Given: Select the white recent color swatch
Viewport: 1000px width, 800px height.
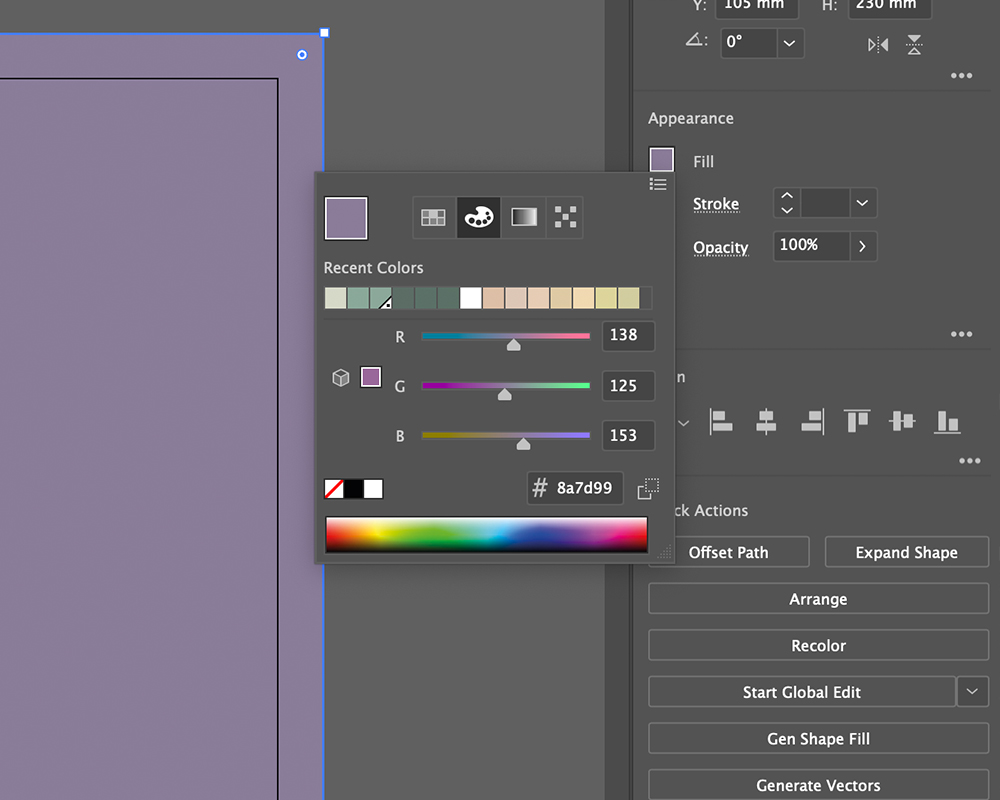Looking at the screenshot, I should pos(471,298).
